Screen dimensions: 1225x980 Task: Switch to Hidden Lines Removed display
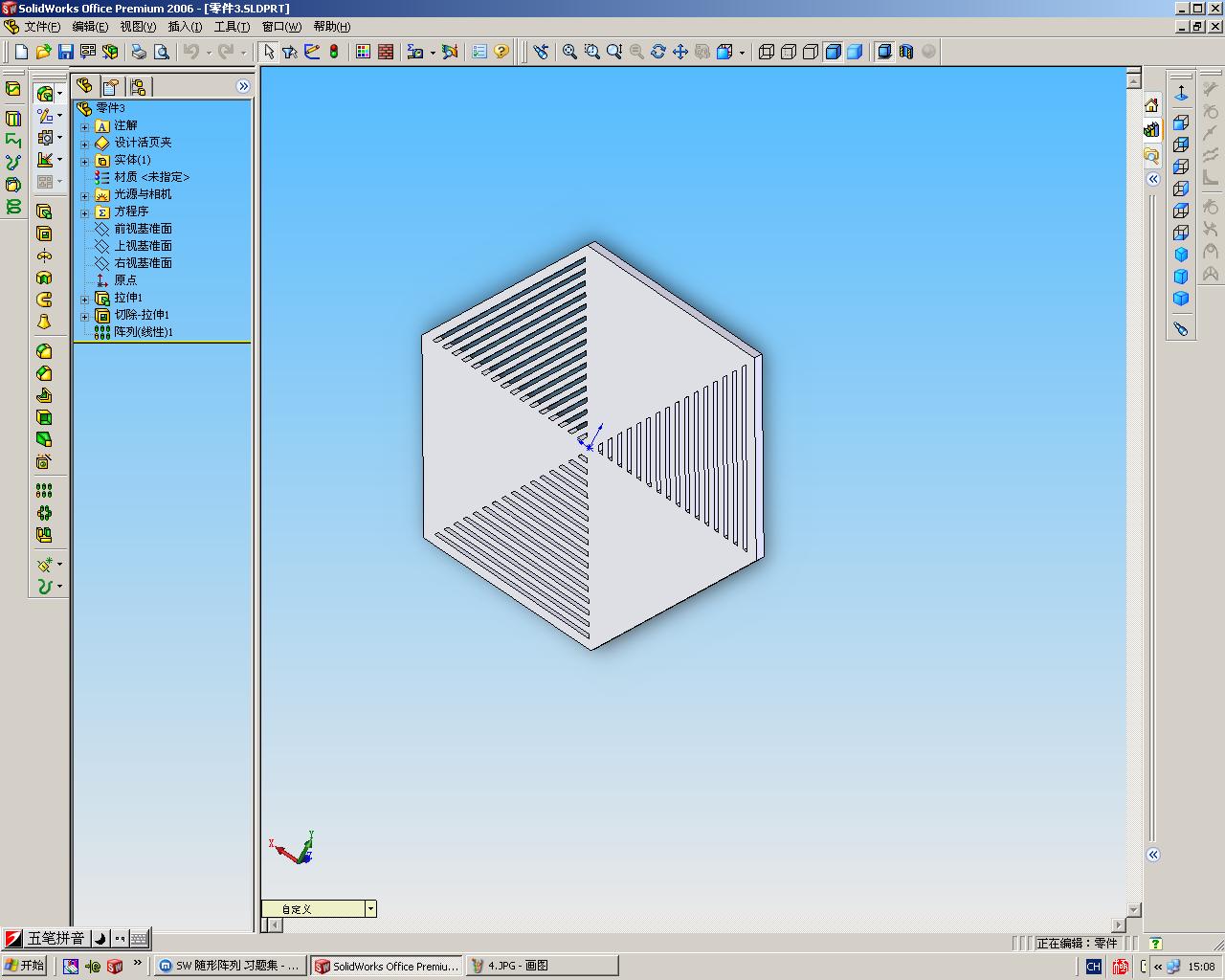tap(810, 52)
